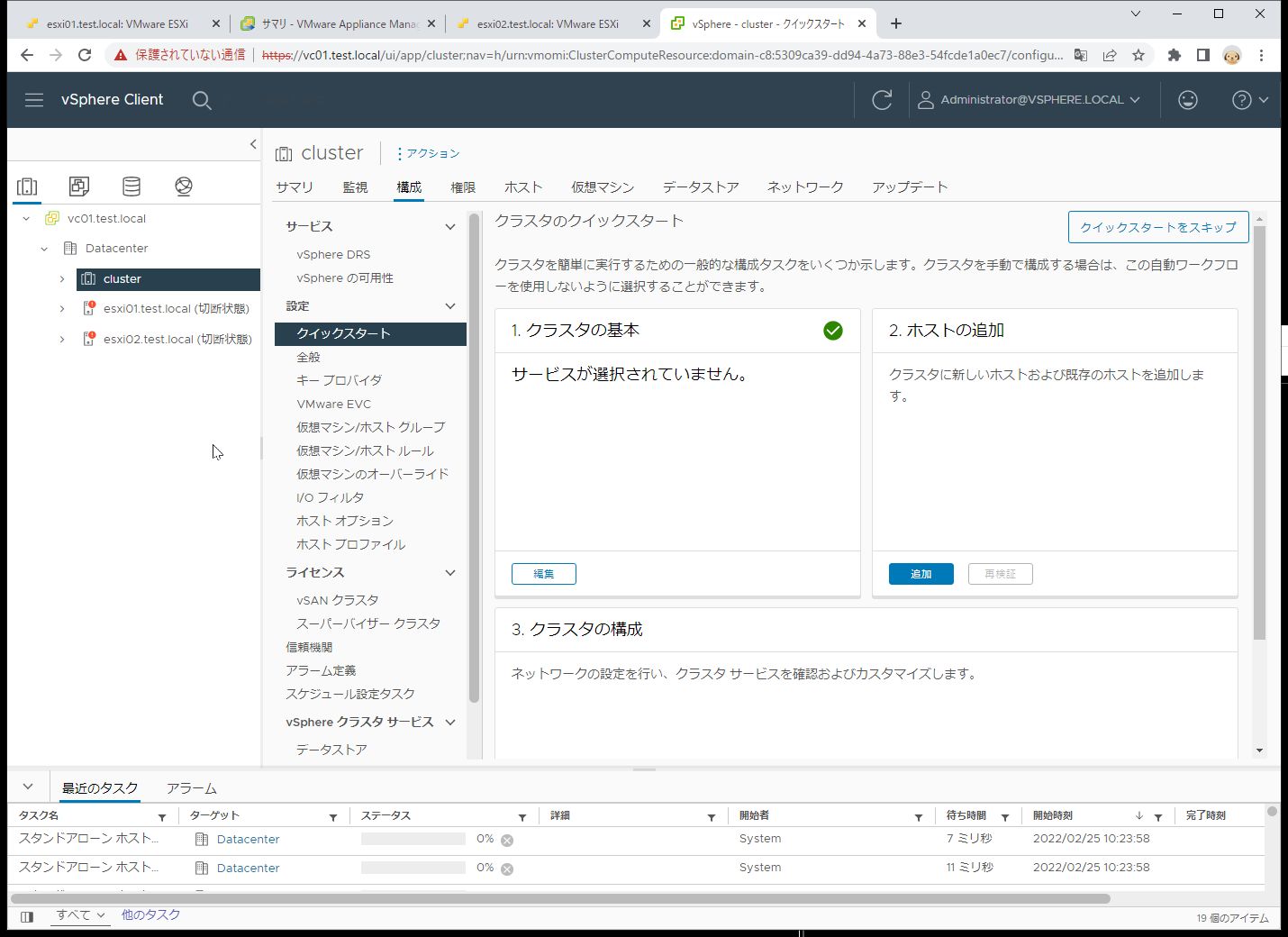Open vSphere DRS settings
This screenshot has width=1288, height=937.
click(333, 255)
